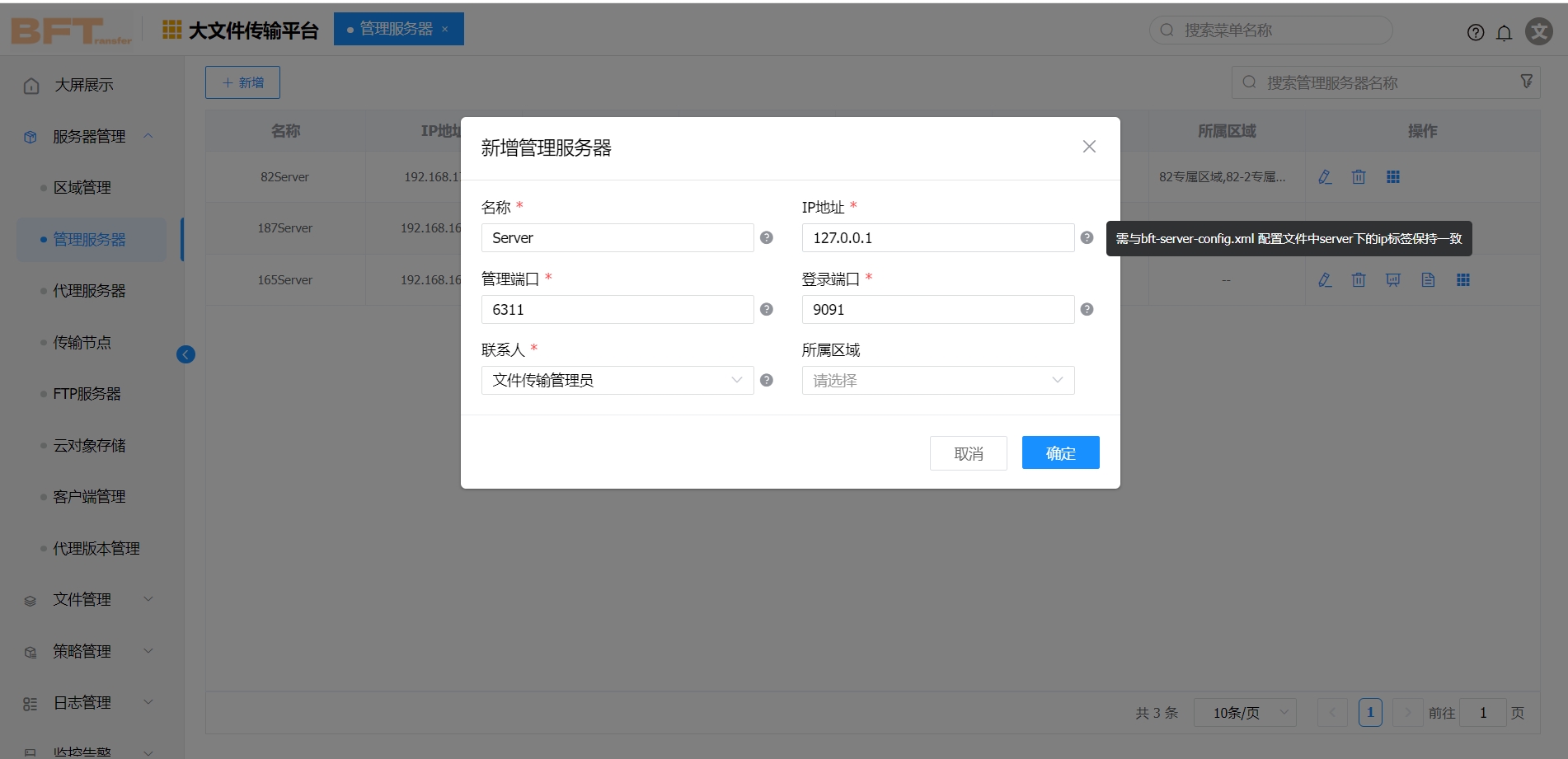Click the 确定 button in the dialog
The image size is (1568, 759).
coord(1060,452)
